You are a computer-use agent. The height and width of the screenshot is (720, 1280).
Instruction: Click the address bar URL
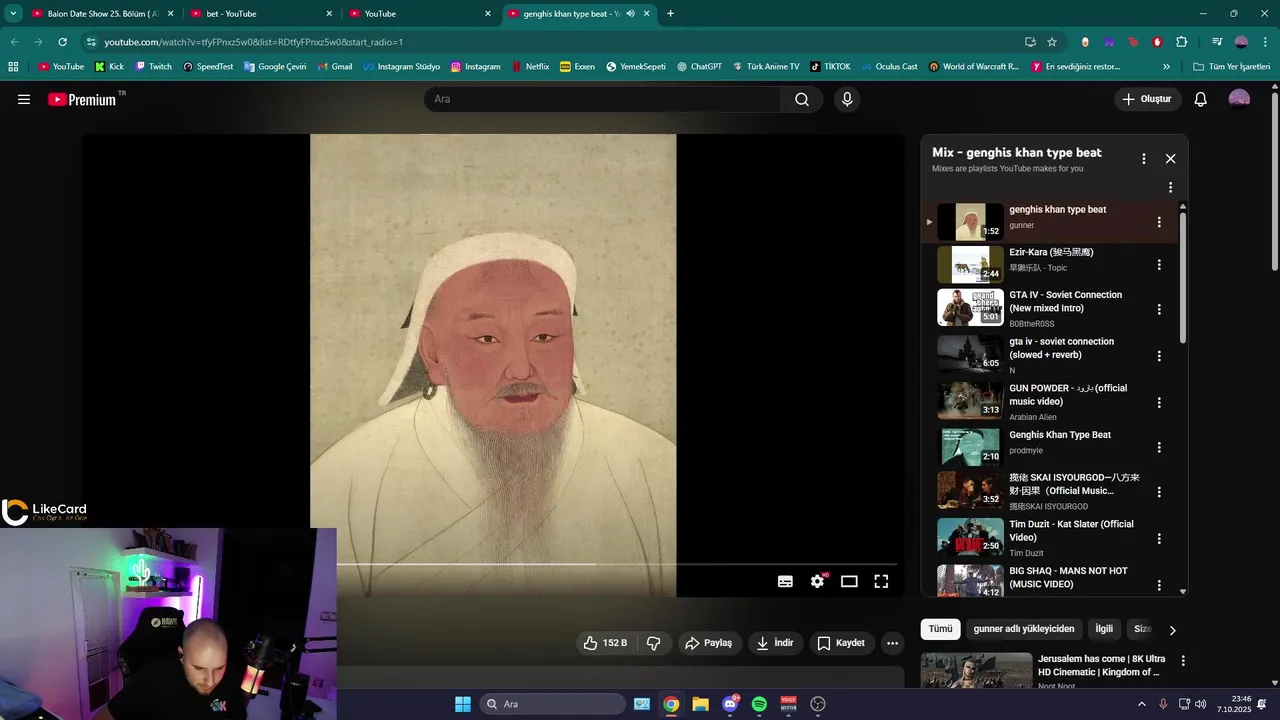click(254, 42)
